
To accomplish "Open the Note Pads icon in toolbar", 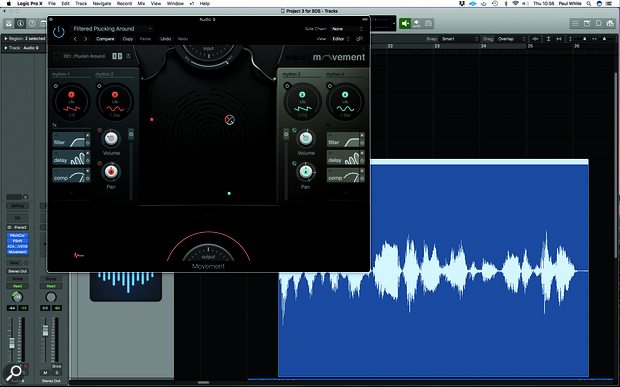I will (587, 24).
